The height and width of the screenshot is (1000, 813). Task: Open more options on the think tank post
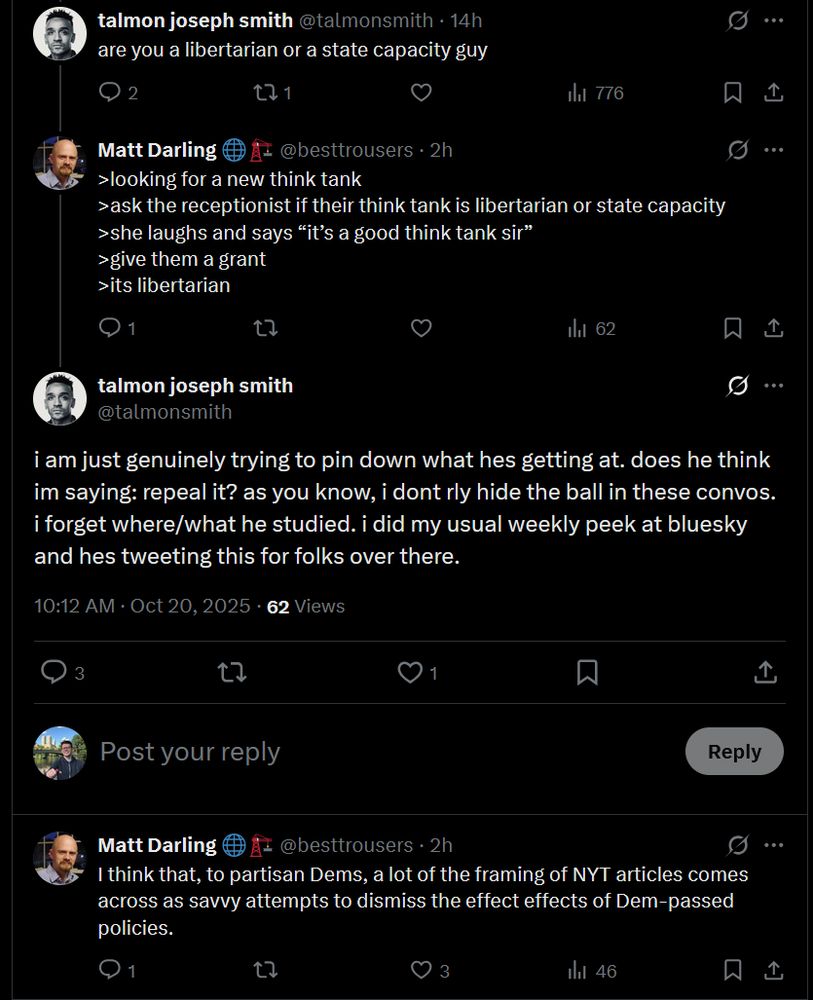[773, 150]
